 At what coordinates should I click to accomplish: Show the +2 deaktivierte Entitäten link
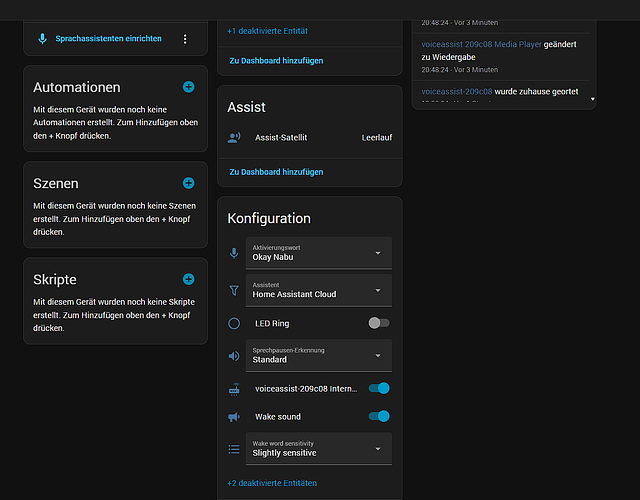click(272, 483)
